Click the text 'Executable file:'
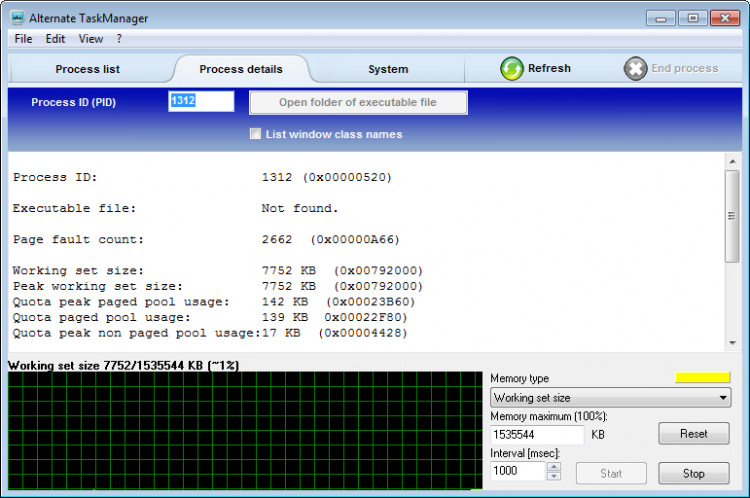 [x=74, y=209]
